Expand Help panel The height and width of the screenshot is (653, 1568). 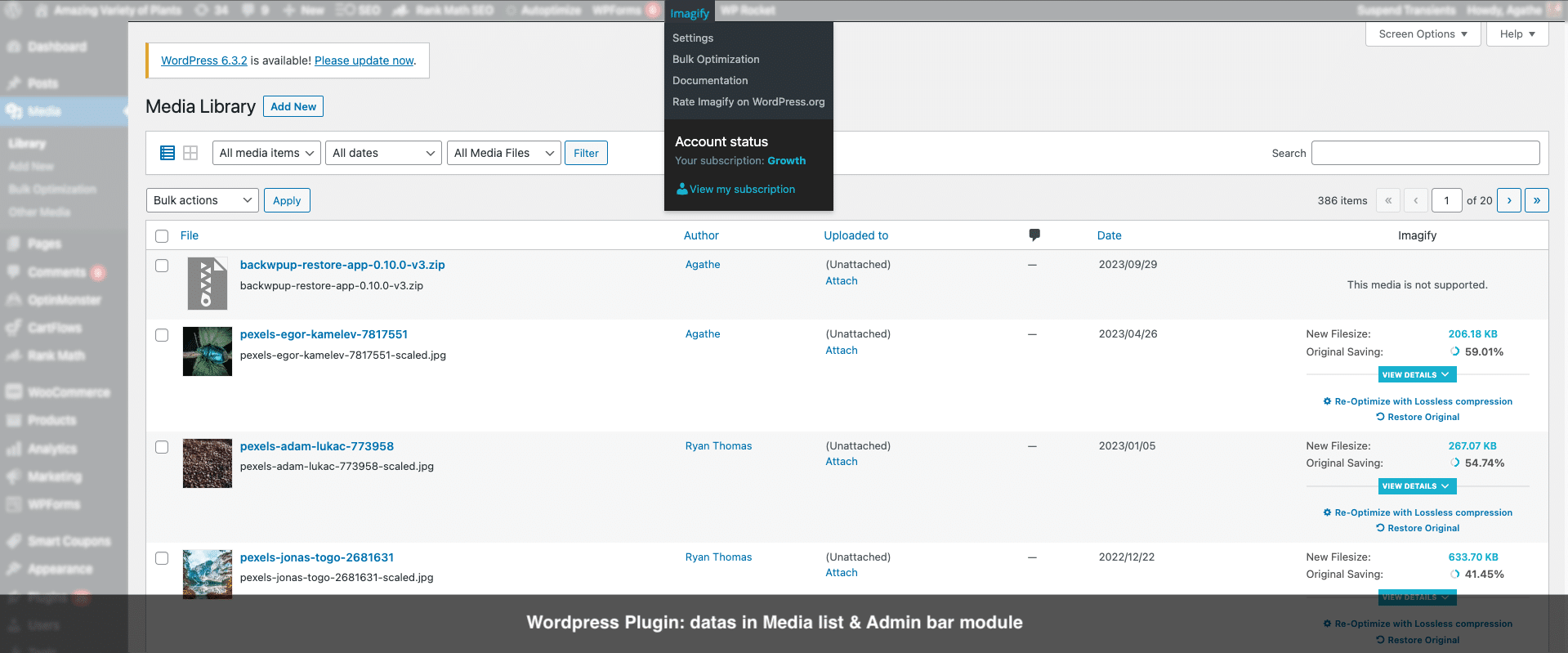point(1517,34)
